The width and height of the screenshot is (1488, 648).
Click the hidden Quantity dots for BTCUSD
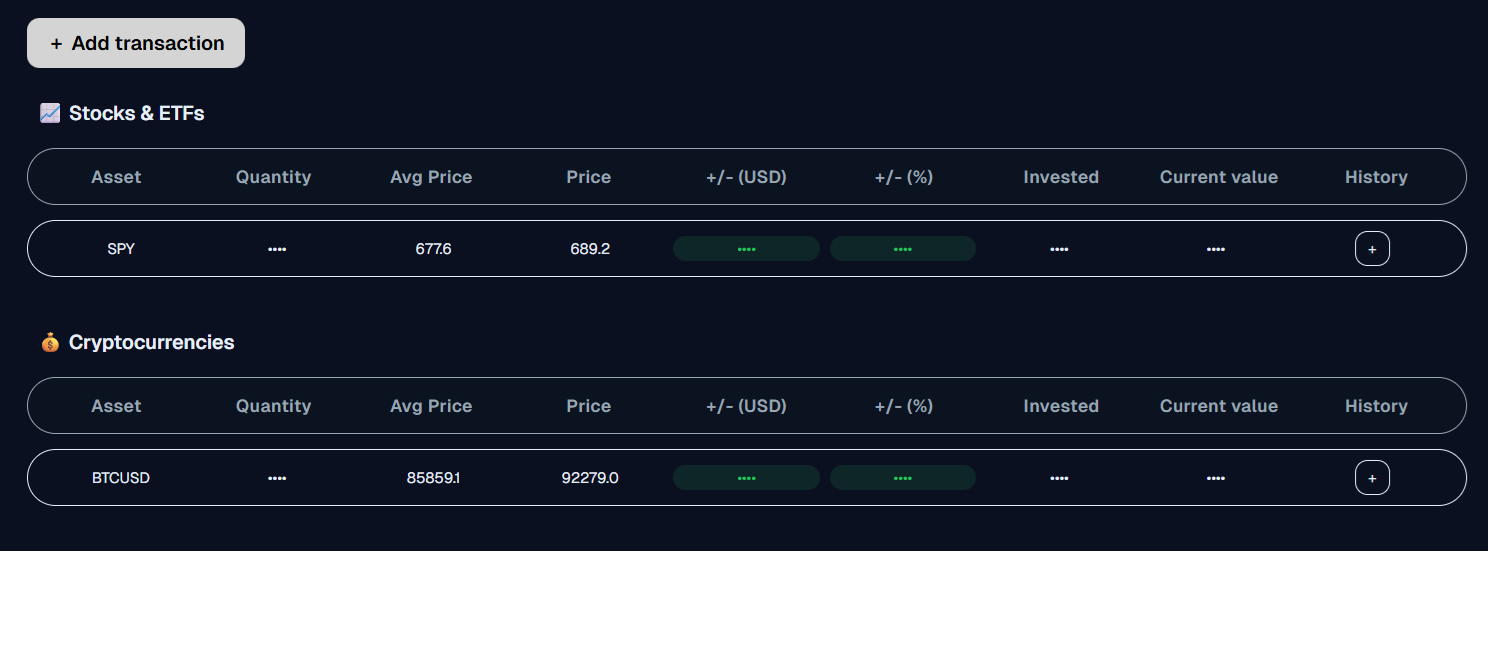277,477
